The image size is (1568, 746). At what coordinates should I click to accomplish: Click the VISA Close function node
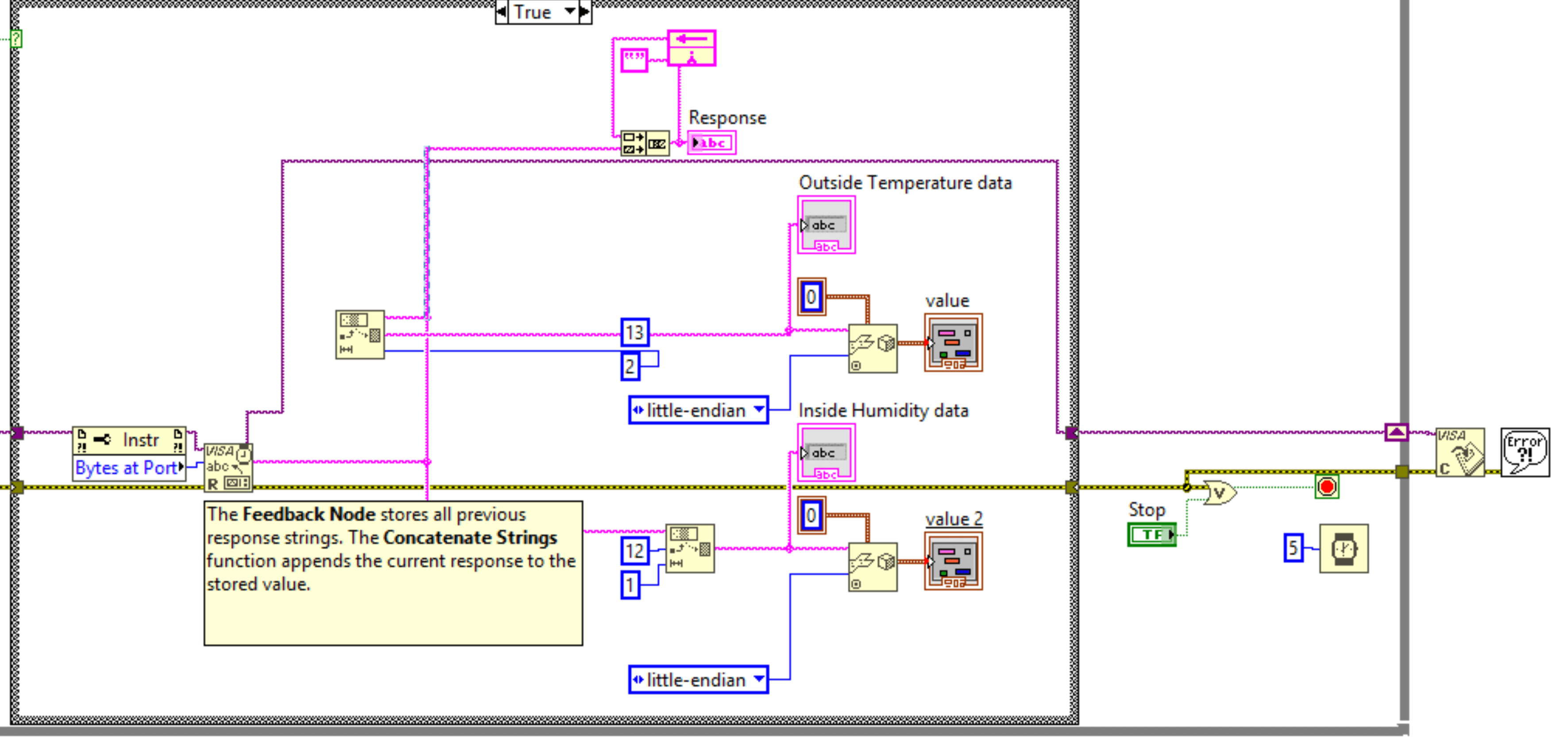pyautogui.click(x=1460, y=452)
